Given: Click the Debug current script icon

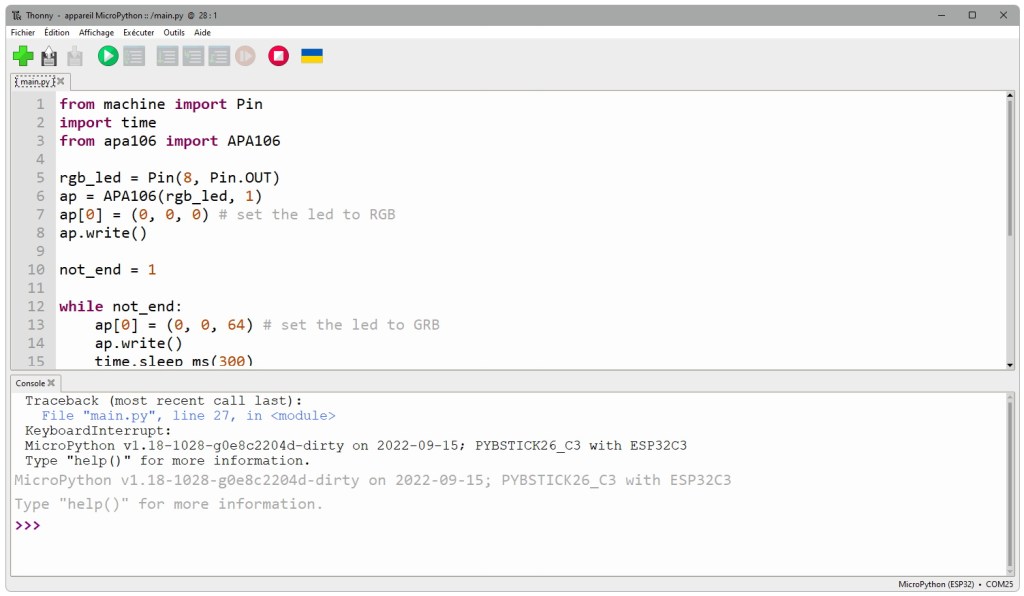Looking at the screenshot, I should click(134, 57).
